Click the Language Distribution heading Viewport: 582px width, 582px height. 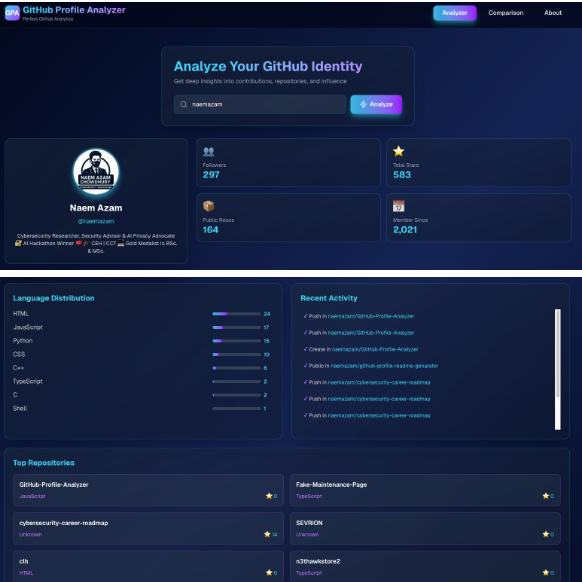(53, 298)
